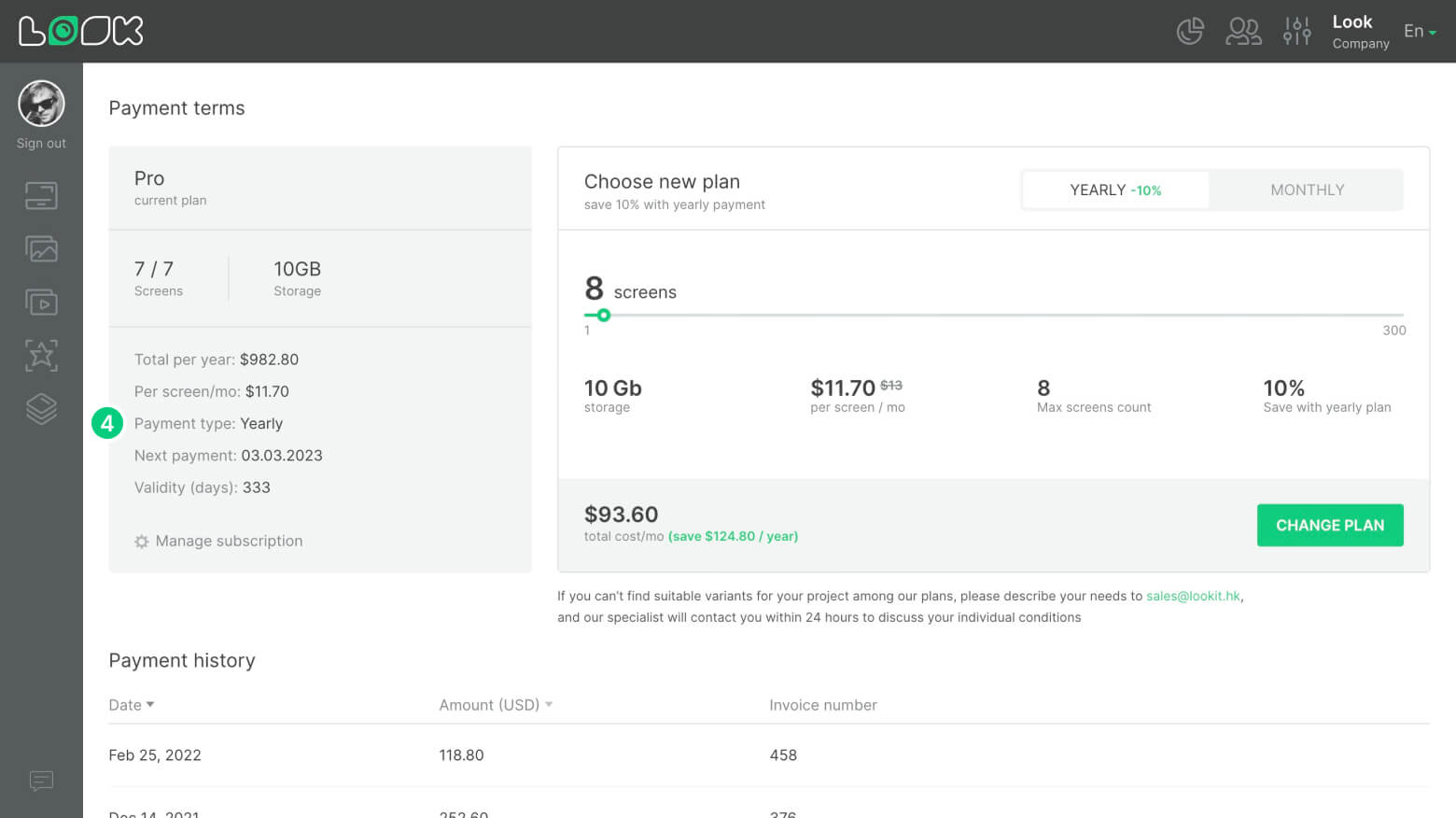Open the sales@lookit.hk email link
This screenshot has height=818, width=1456.
click(1193, 596)
